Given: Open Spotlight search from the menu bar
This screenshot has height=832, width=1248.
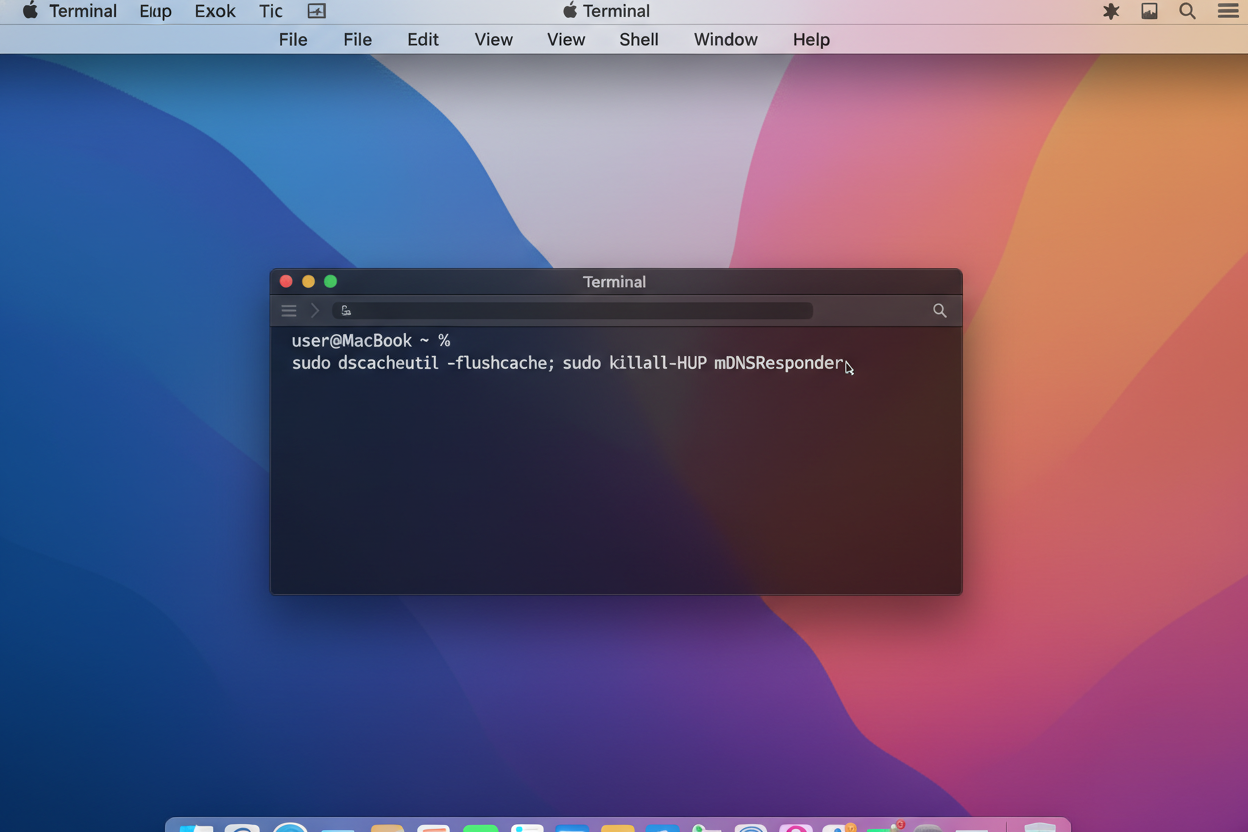Looking at the screenshot, I should (x=1187, y=12).
